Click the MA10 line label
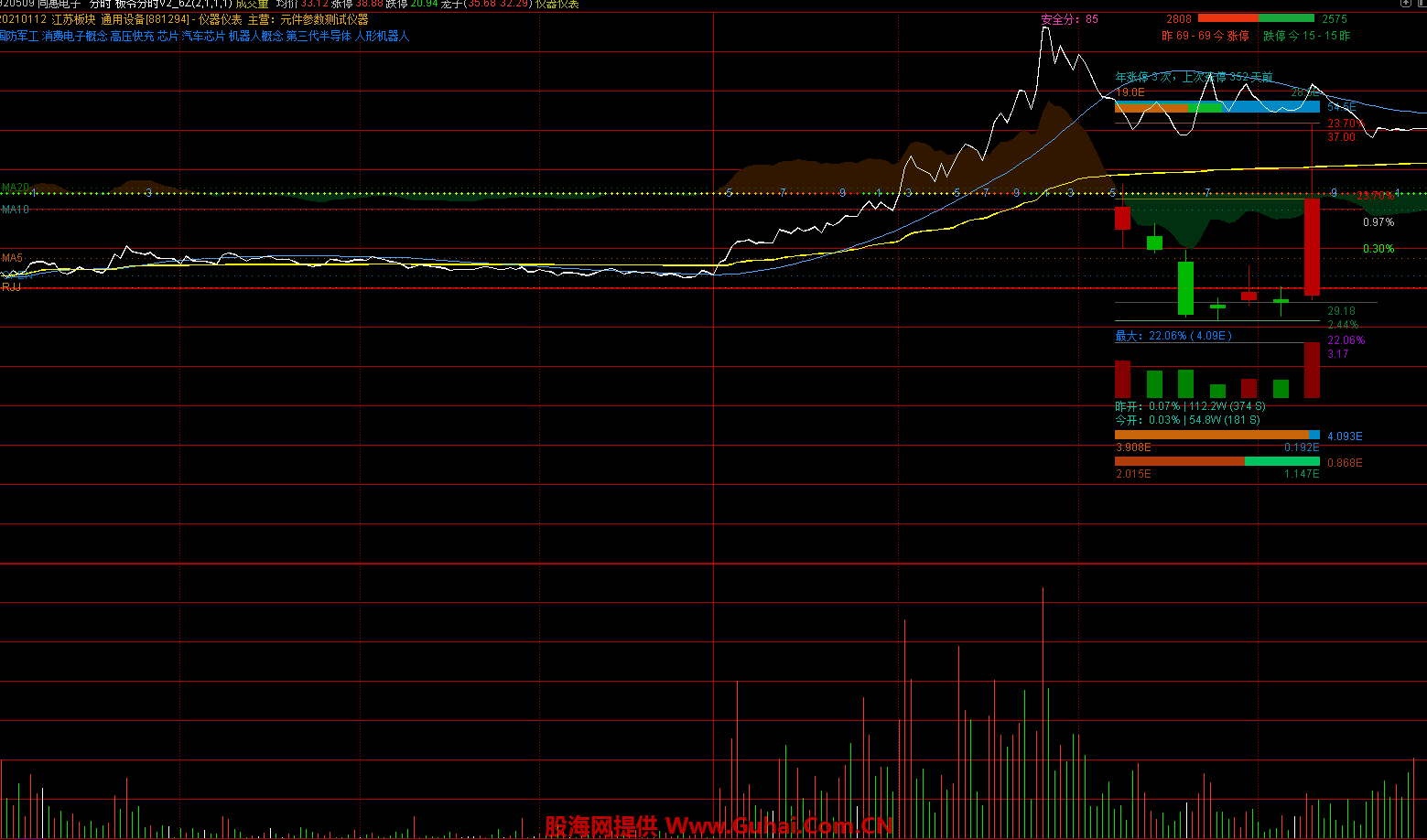Image resolution: width=1427 pixels, height=840 pixels. 15,210
